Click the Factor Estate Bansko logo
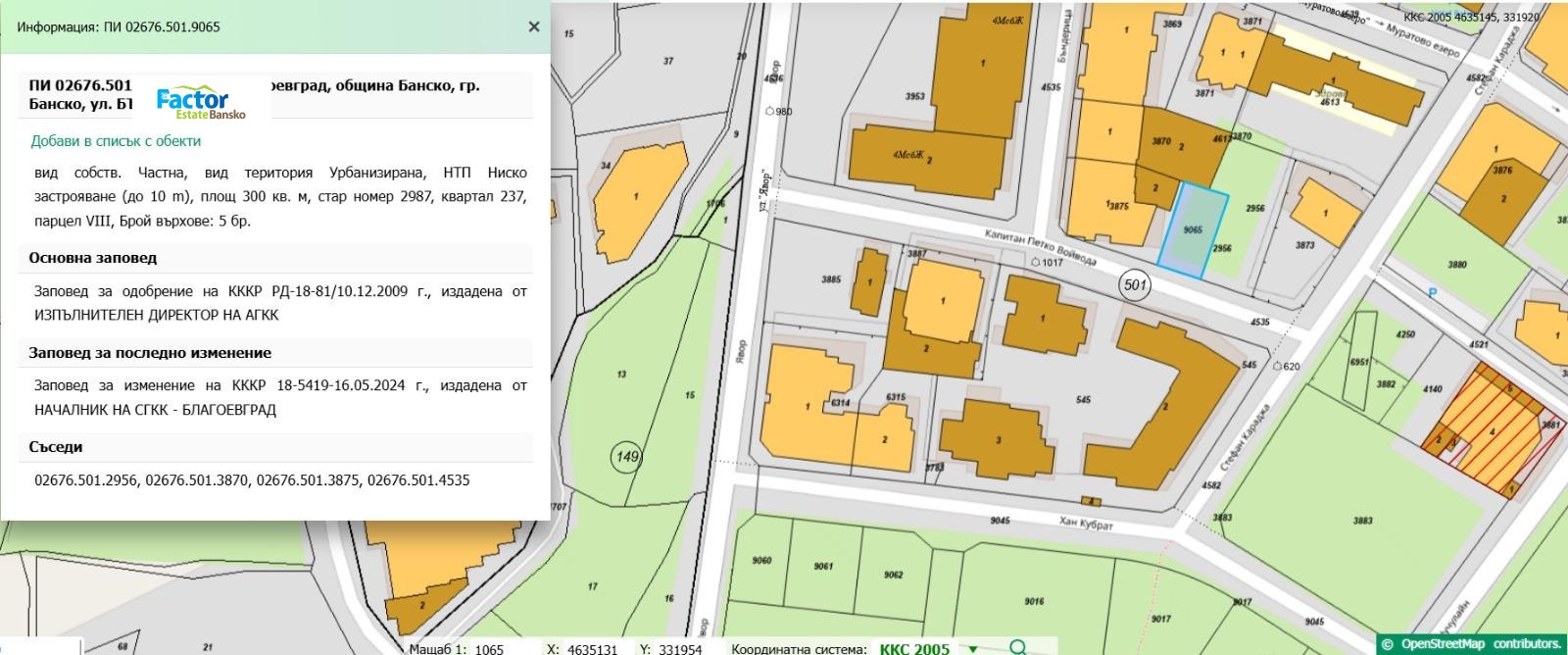This screenshot has width=1568, height=655. (x=201, y=102)
